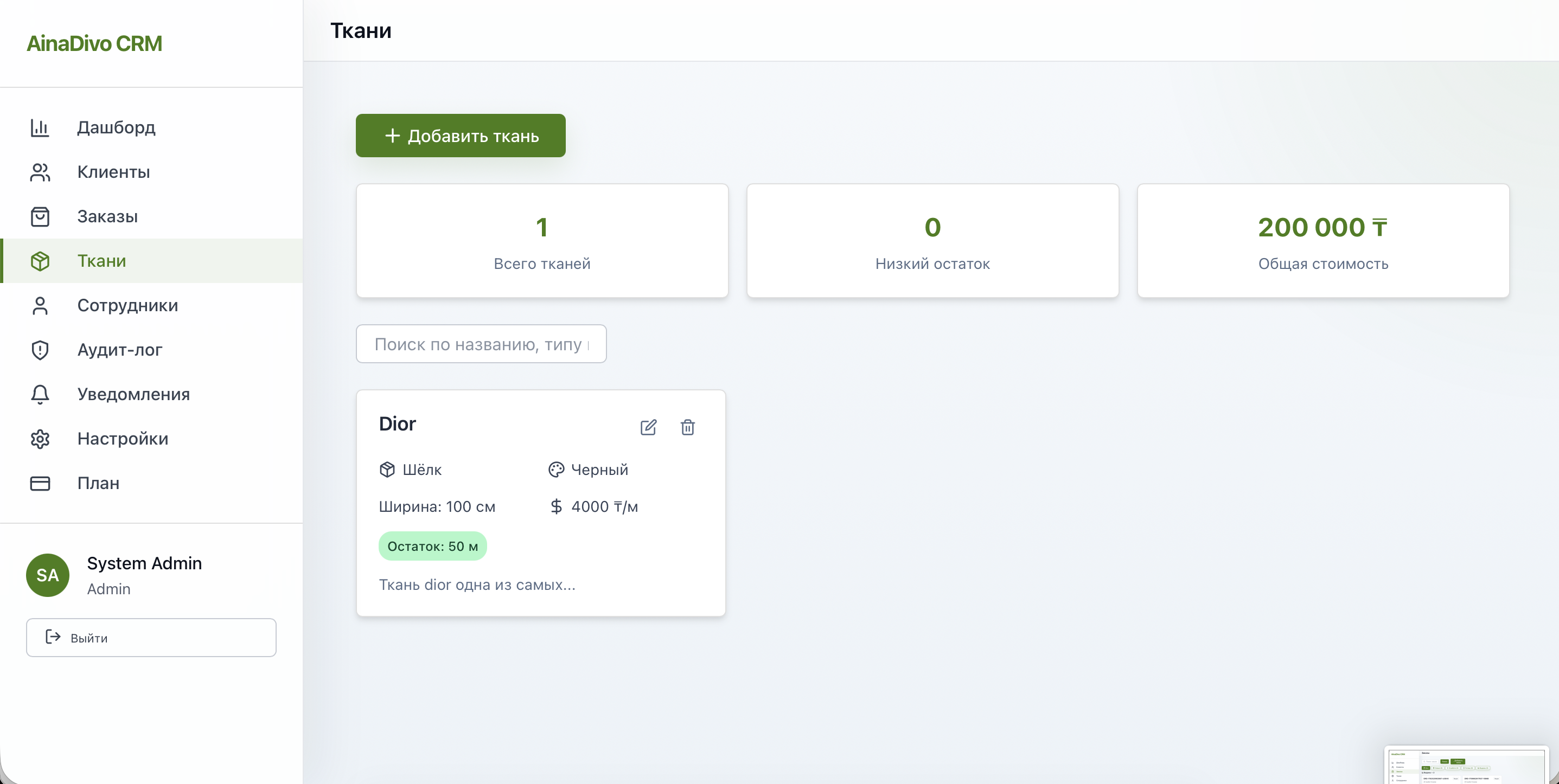Click the Клиенты people icon
The width and height of the screenshot is (1559, 784).
[x=40, y=172]
